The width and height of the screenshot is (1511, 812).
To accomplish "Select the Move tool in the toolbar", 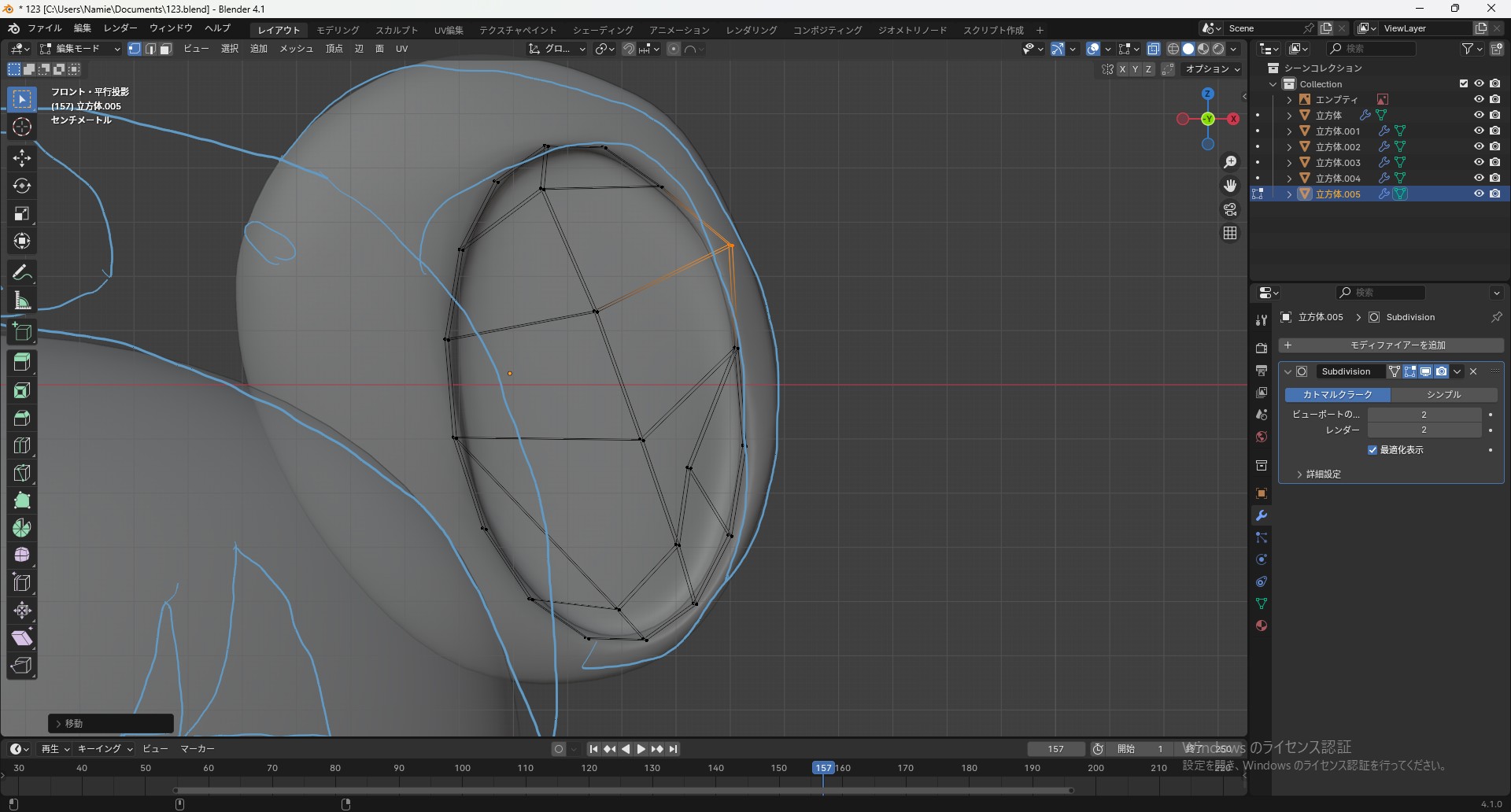I will 21,158.
